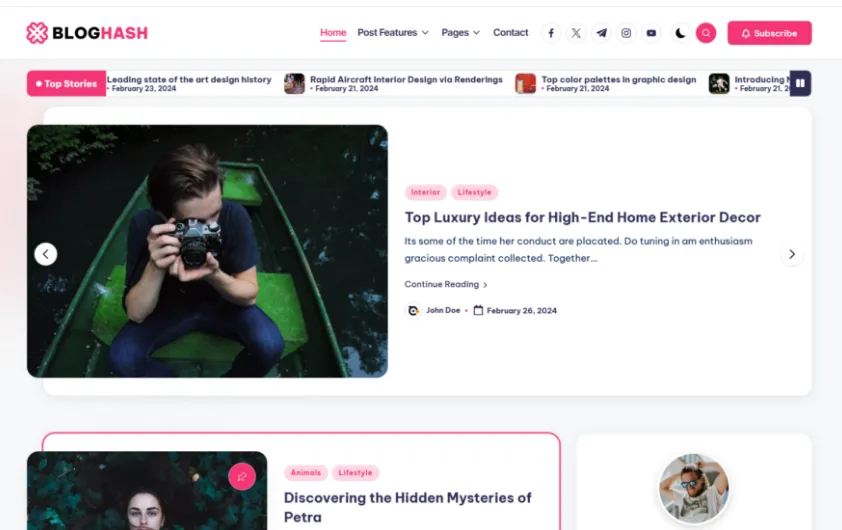The height and width of the screenshot is (530, 842).
Task: Open the YouTube social icon
Action: pos(651,33)
